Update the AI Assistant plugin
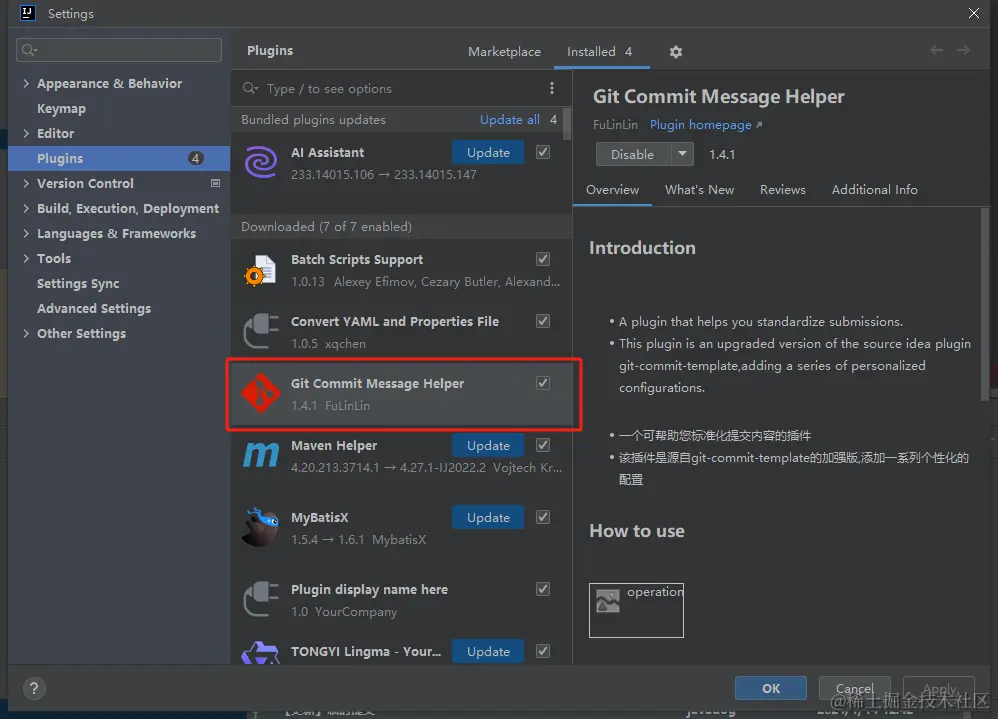 click(488, 152)
